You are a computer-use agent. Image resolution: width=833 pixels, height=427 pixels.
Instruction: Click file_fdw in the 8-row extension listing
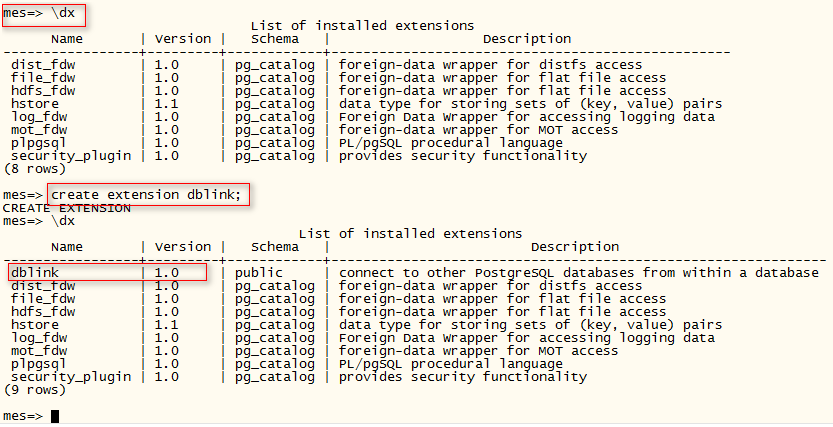pyautogui.click(x=43, y=78)
